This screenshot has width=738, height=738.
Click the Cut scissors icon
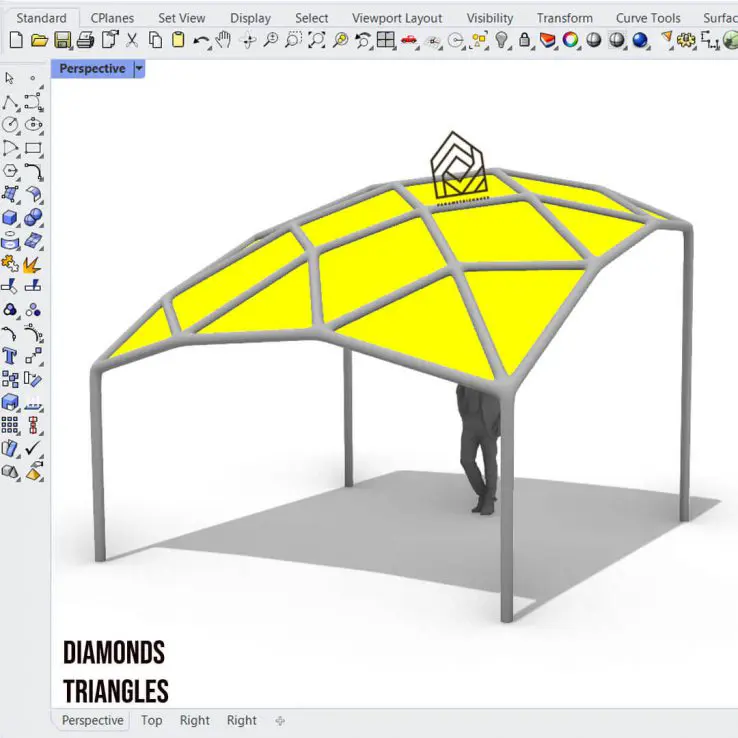point(131,40)
